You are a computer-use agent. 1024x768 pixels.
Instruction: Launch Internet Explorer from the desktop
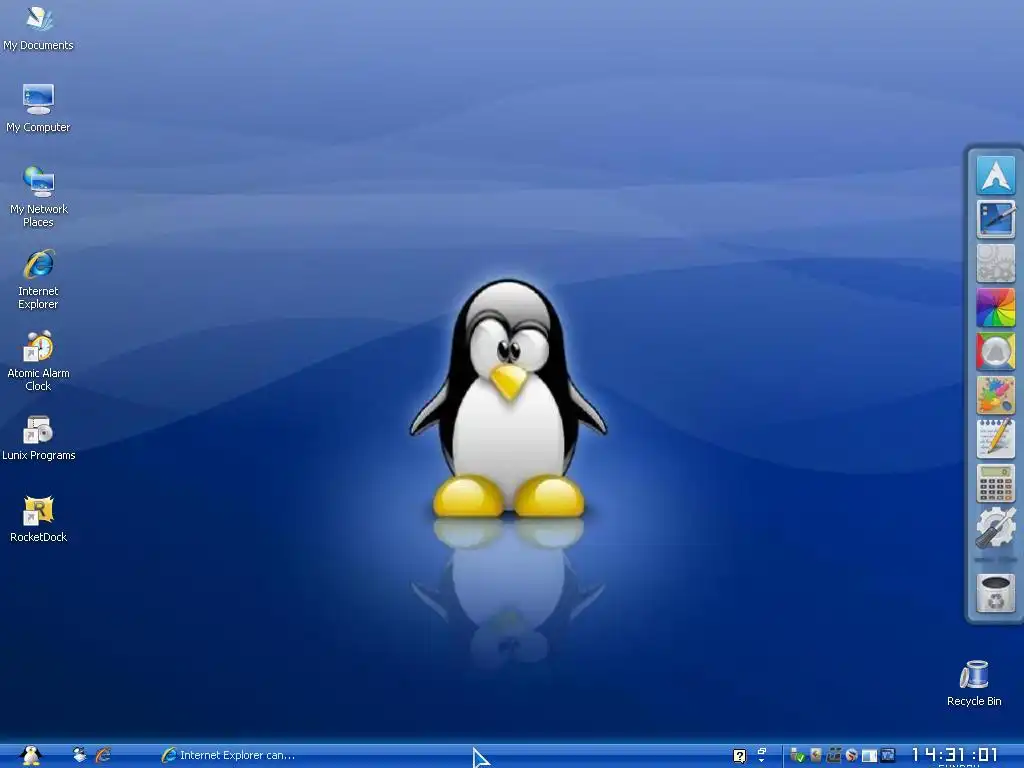tap(38, 279)
